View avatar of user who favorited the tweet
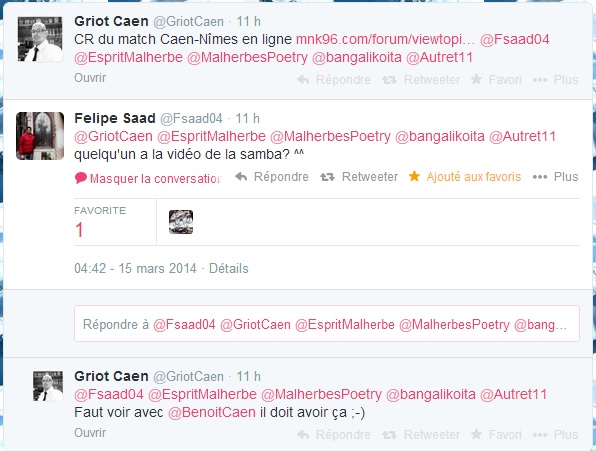This screenshot has height=451, width=596. pos(181,222)
